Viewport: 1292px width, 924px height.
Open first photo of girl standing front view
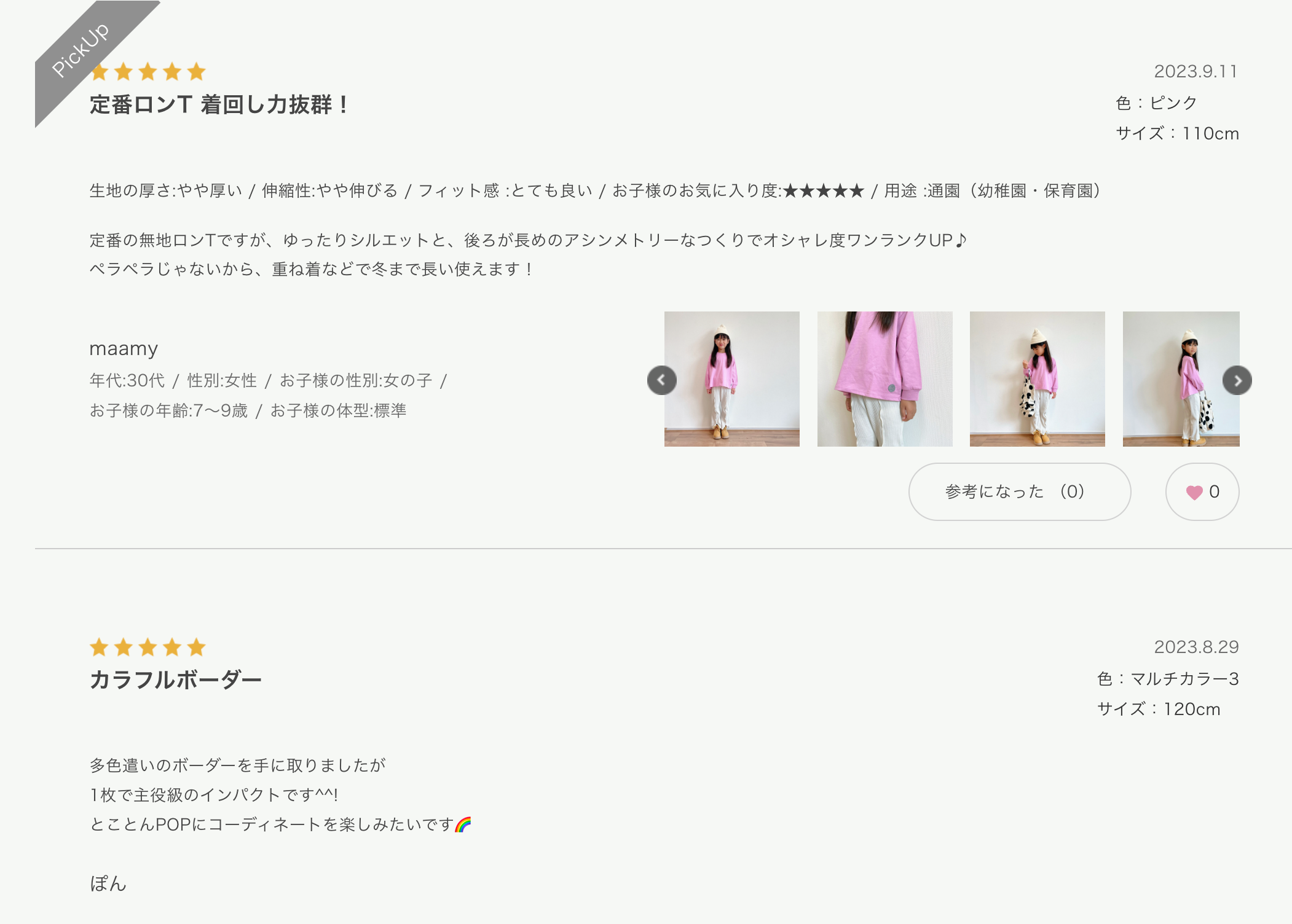pyautogui.click(x=732, y=379)
